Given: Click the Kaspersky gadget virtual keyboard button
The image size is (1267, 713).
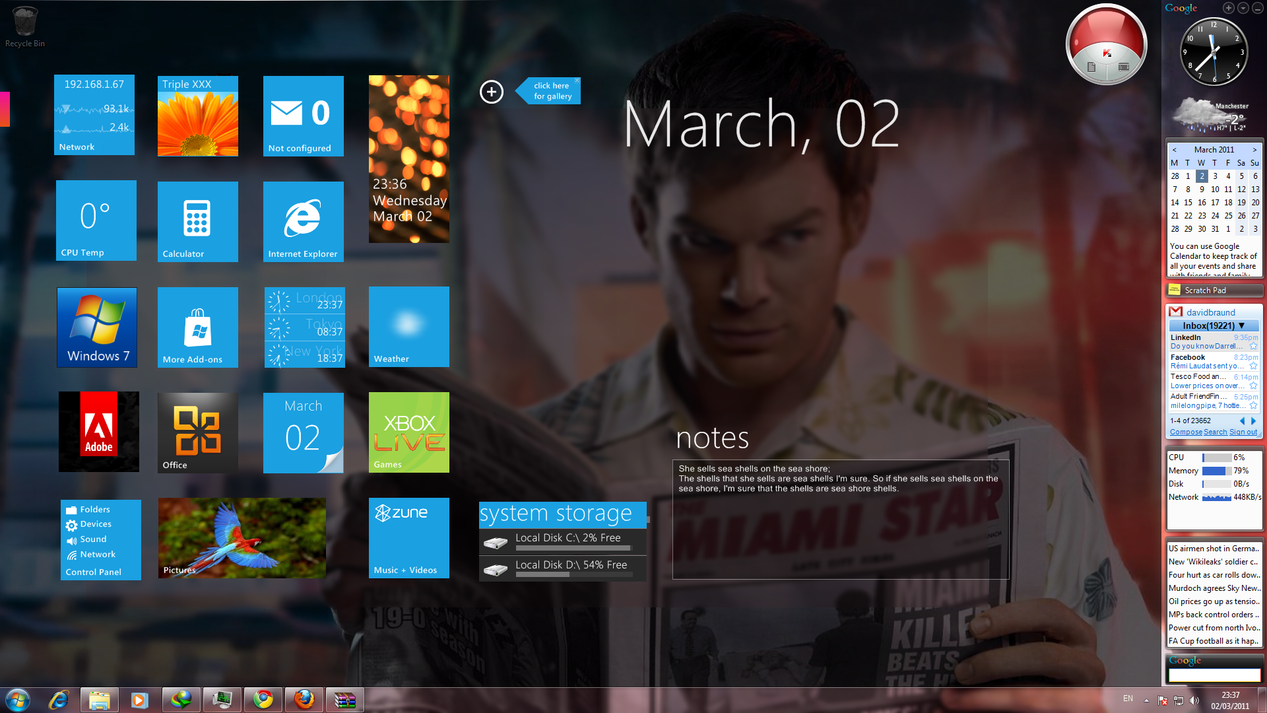Looking at the screenshot, I should pyautogui.click(x=1124, y=67).
